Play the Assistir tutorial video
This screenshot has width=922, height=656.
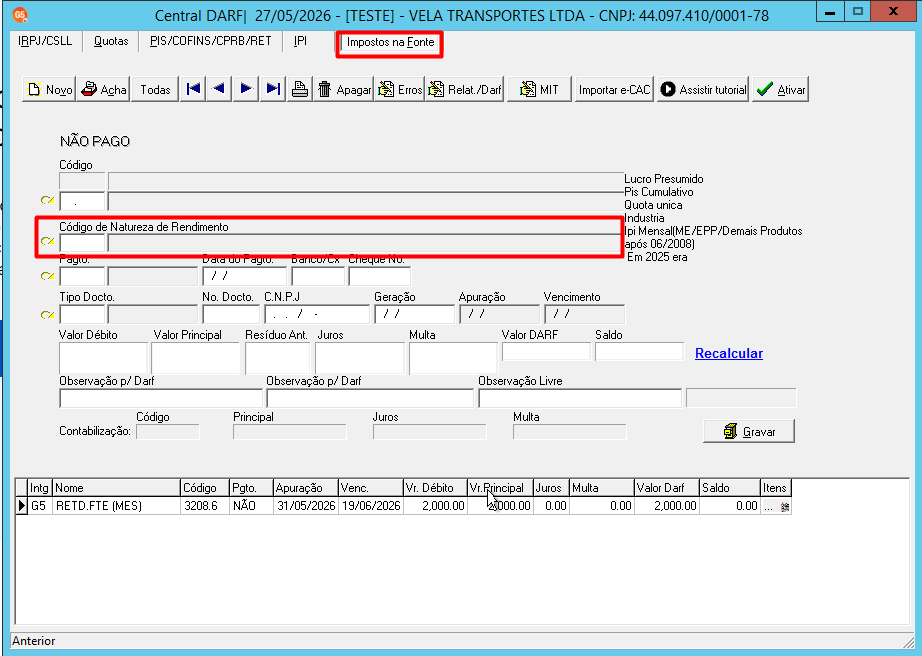click(x=703, y=89)
